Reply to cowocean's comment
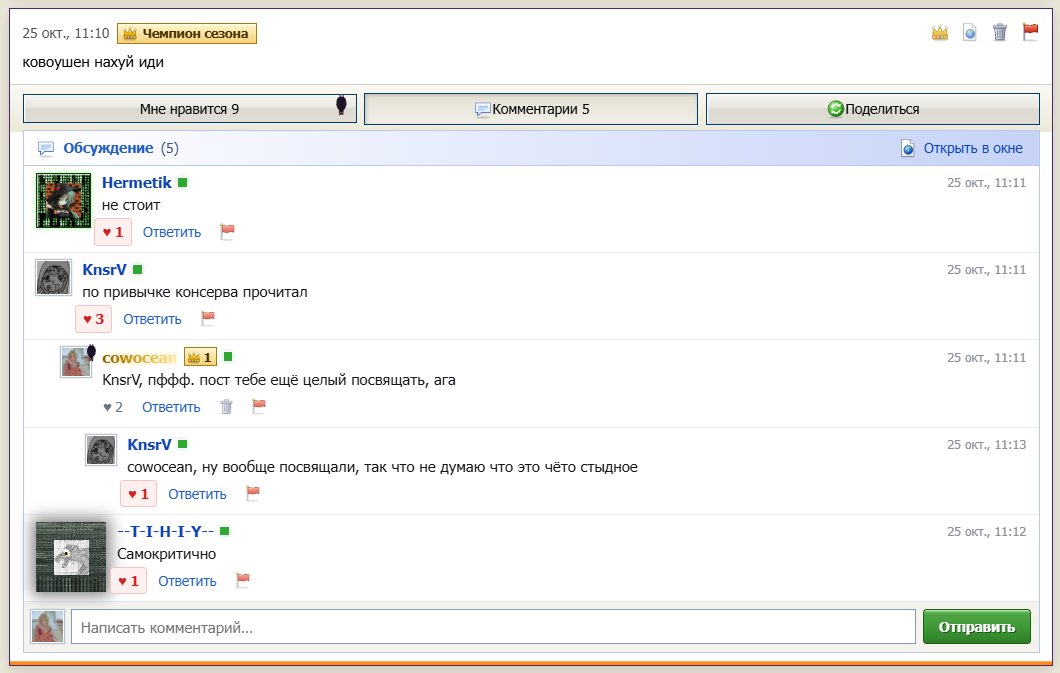This screenshot has width=1060, height=673. (x=171, y=407)
